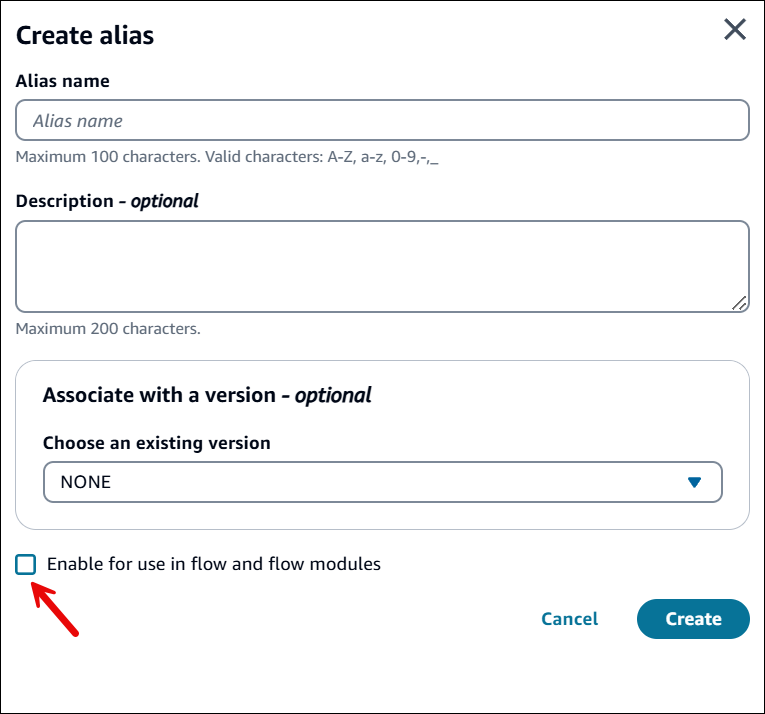Screen dimensions: 765x714
Task: Select the NONE text in version selector
Action: [x=86, y=482]
